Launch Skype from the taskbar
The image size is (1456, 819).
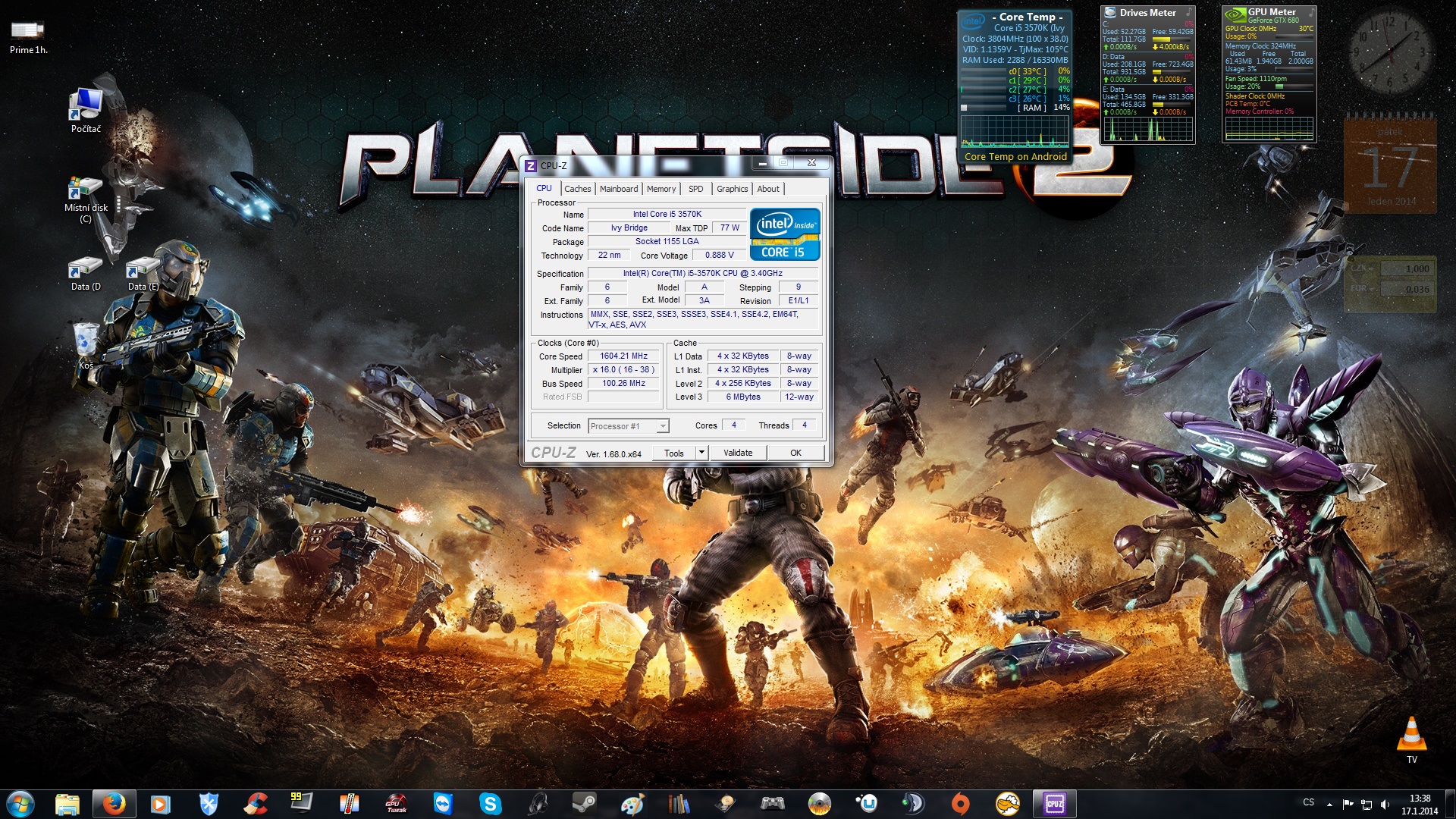490,804
